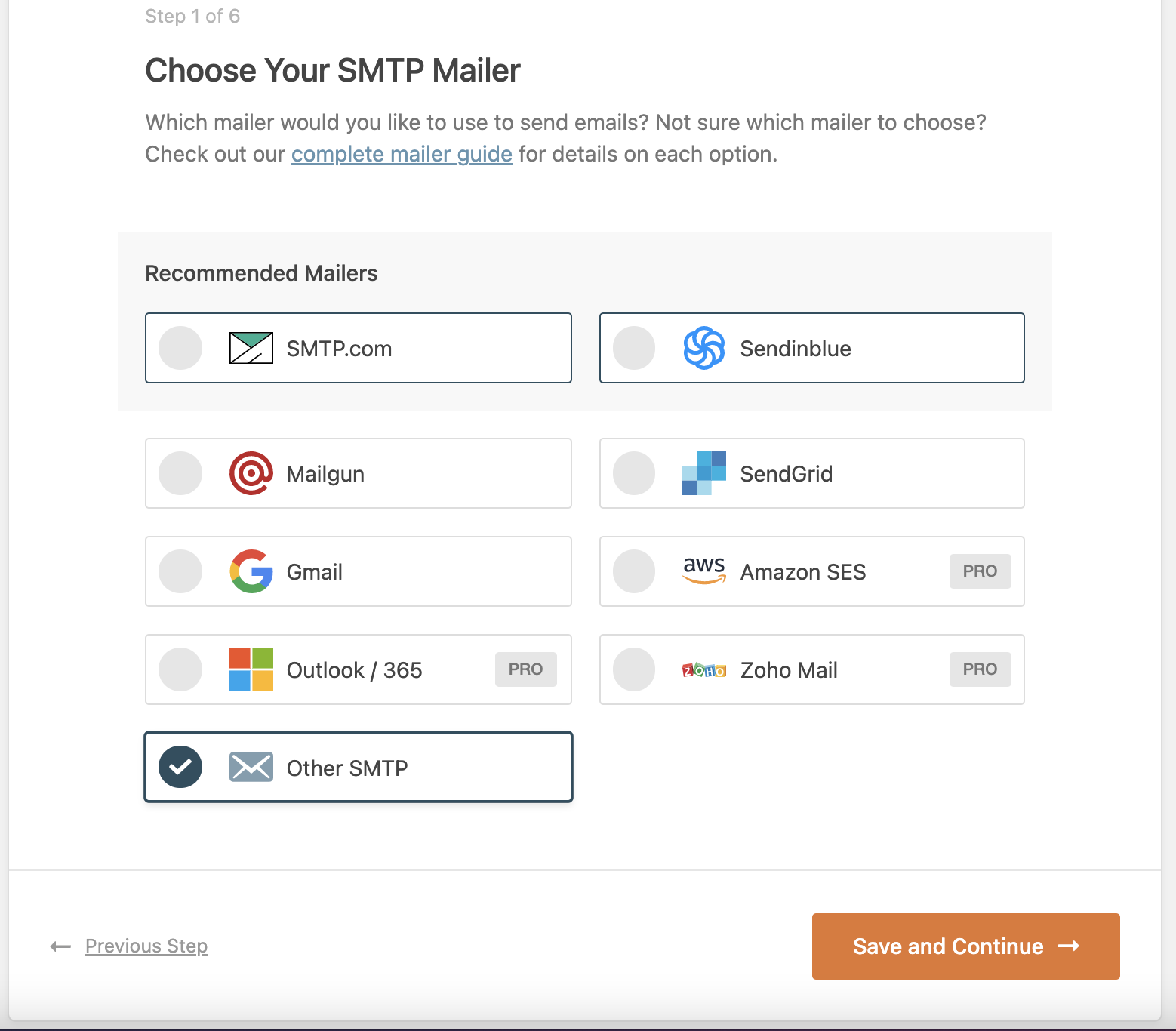Click the Mailgun red target logo
The width and height of the screenshot is (1176, 1031).
coord(251,473)
